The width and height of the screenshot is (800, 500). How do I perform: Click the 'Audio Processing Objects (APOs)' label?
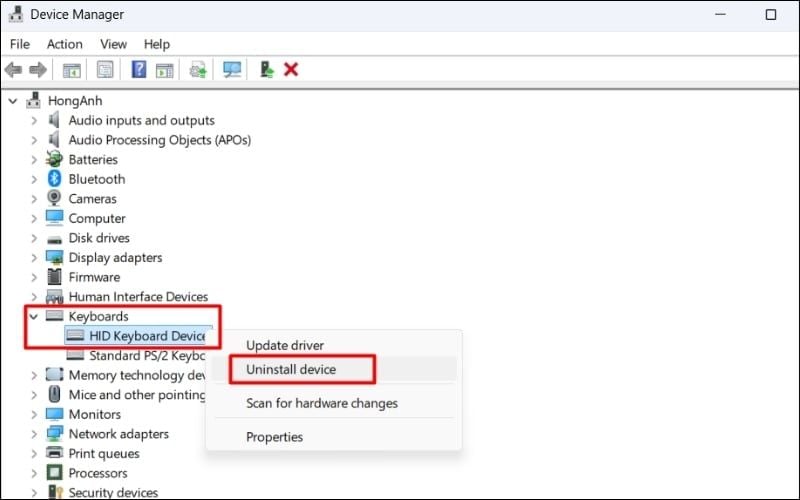click(160, 140)
